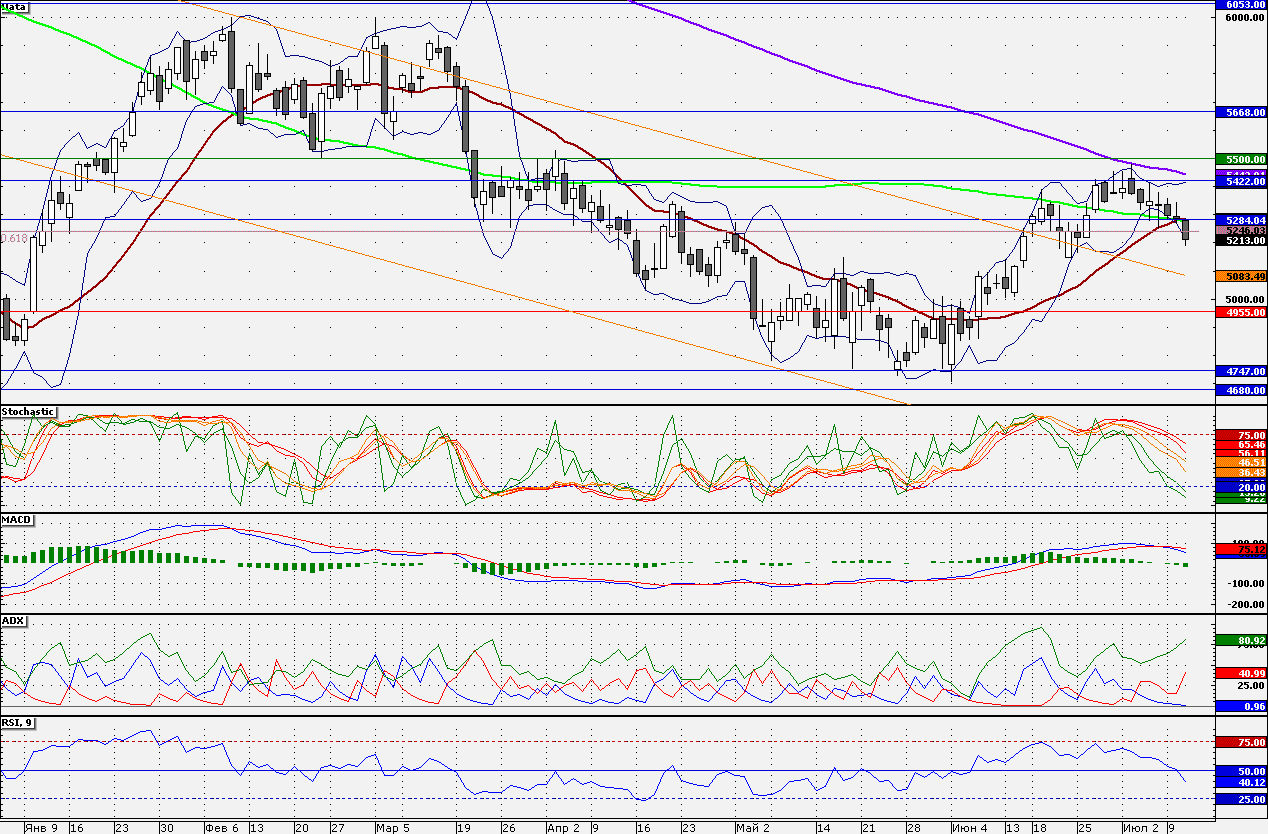Click the ADX indicator panel label
1268x834 pixels.
[x=12, y=620]
